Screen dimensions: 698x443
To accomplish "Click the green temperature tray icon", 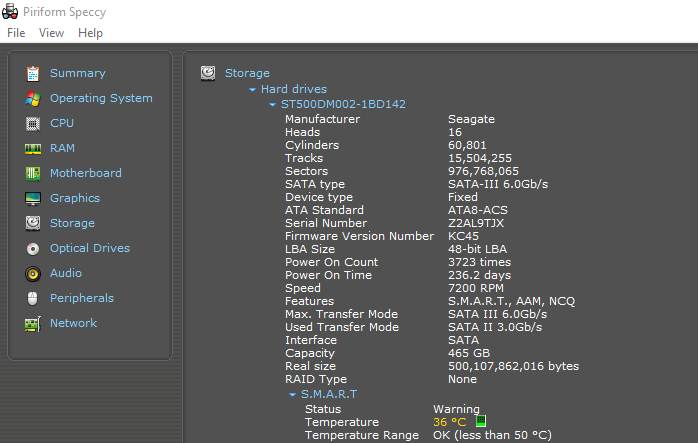I will pos(481,421).
